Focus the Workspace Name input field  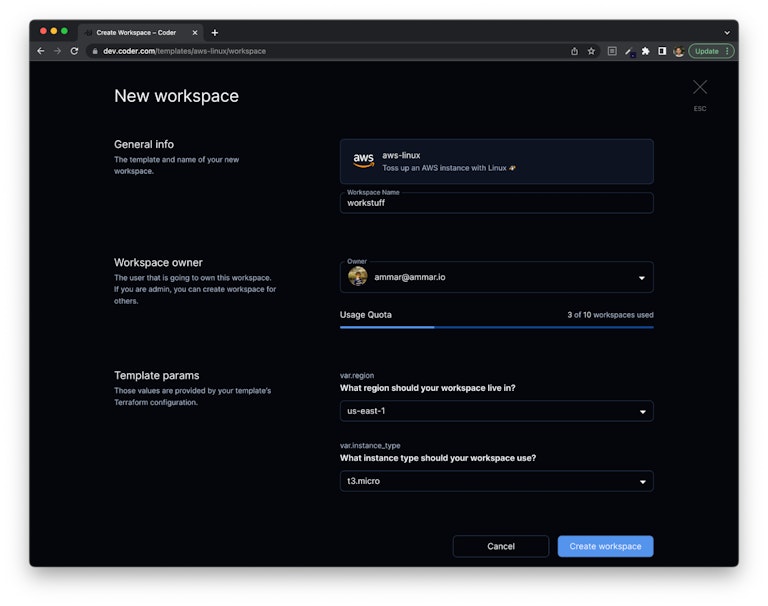pos(497,203)
